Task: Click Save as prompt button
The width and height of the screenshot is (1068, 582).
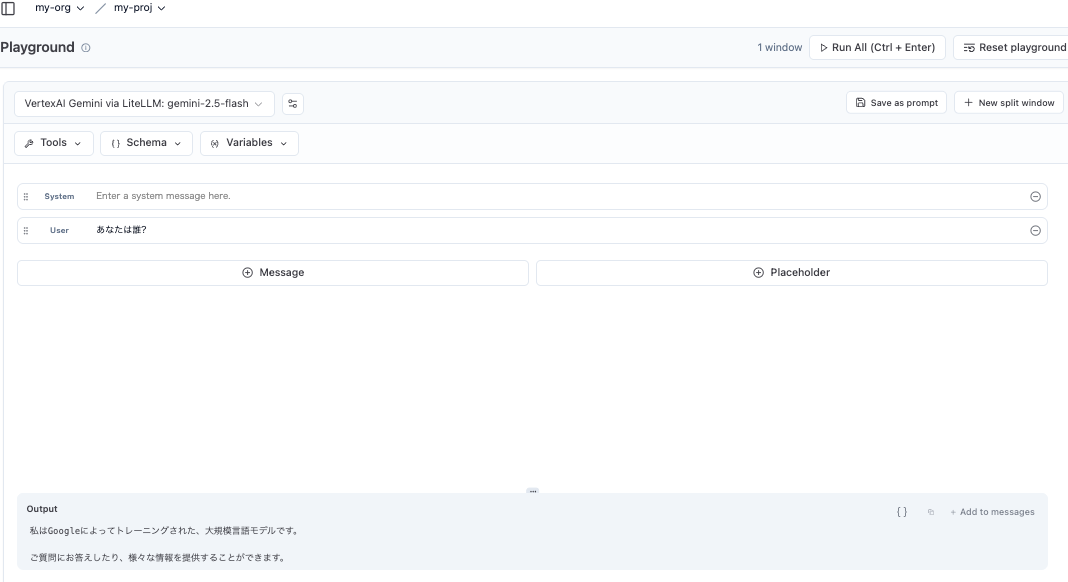Action: pos(896,103)
